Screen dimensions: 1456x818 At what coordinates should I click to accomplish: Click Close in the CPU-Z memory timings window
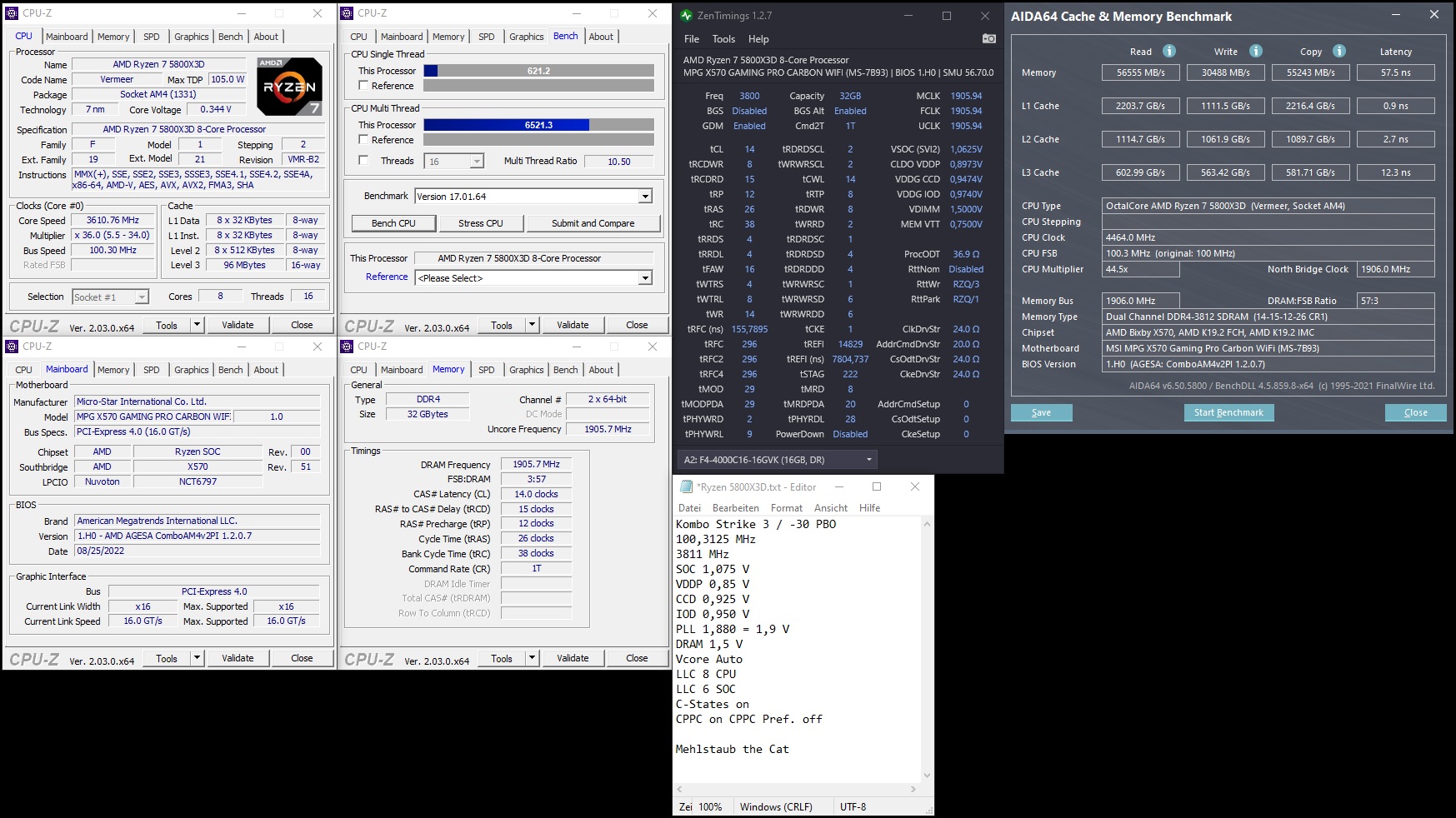[638, 658]
